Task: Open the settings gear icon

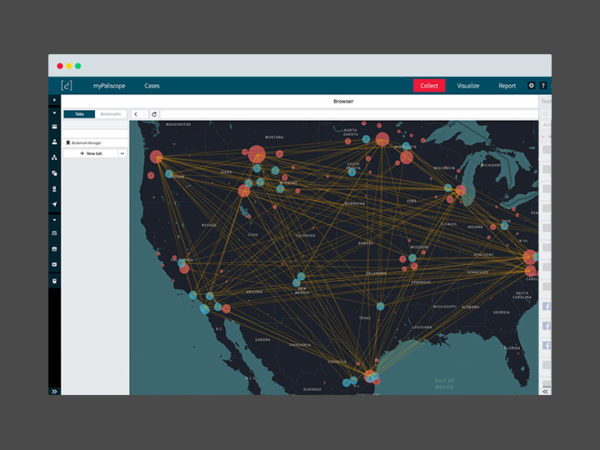Action: [531, 86]
